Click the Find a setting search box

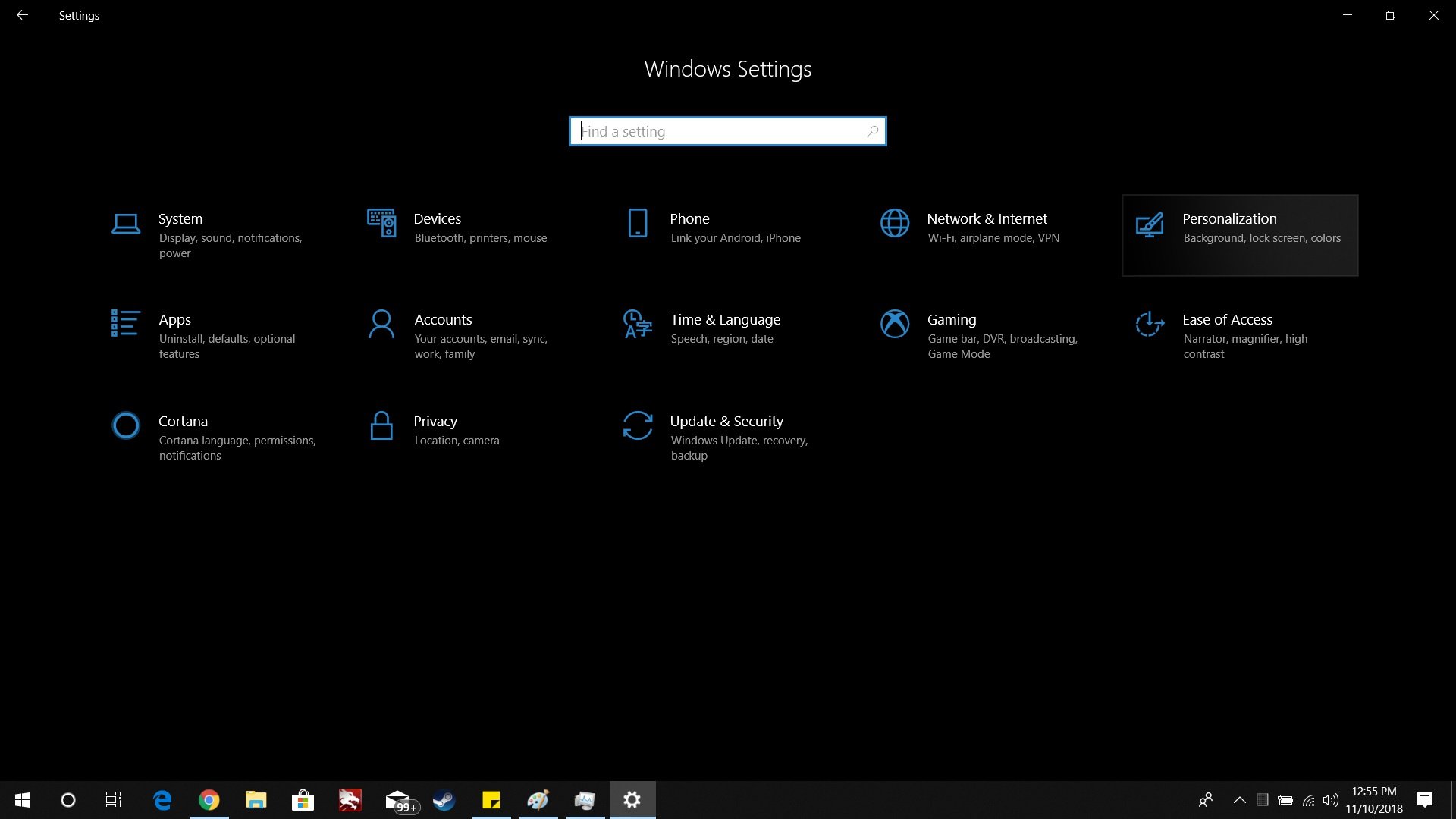pos(727,131)
